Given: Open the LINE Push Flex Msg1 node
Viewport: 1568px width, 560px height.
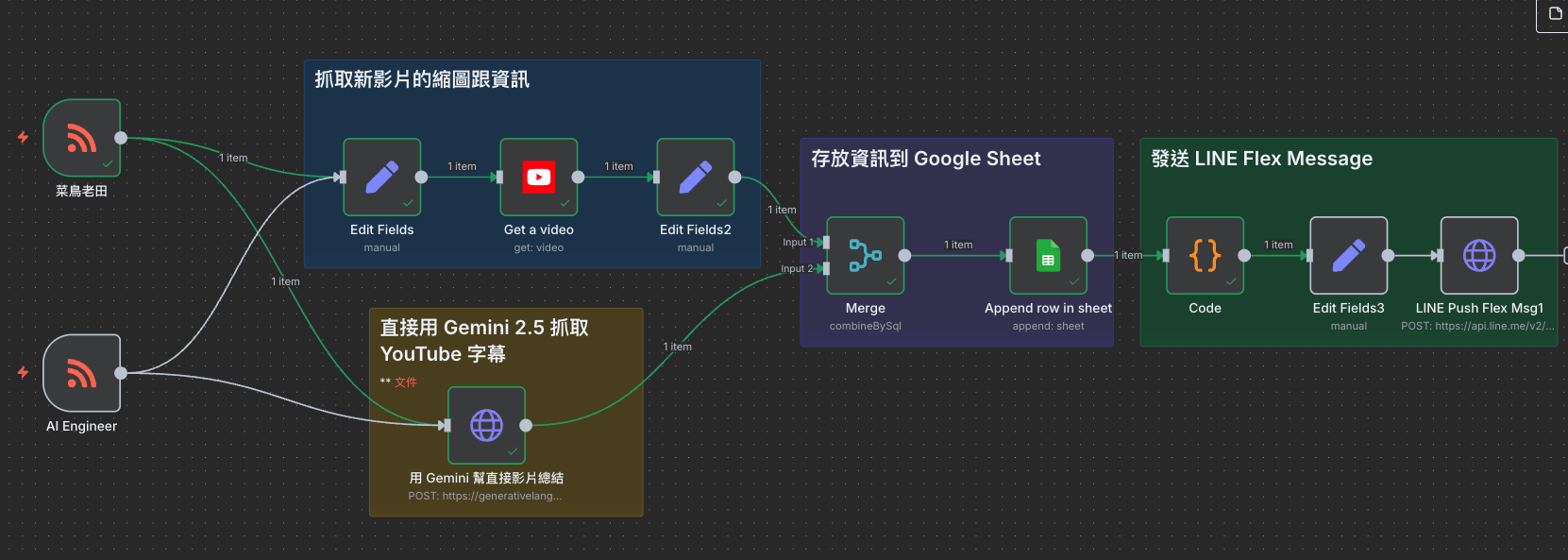Looking at the screenshot, I should (1479, 256).
